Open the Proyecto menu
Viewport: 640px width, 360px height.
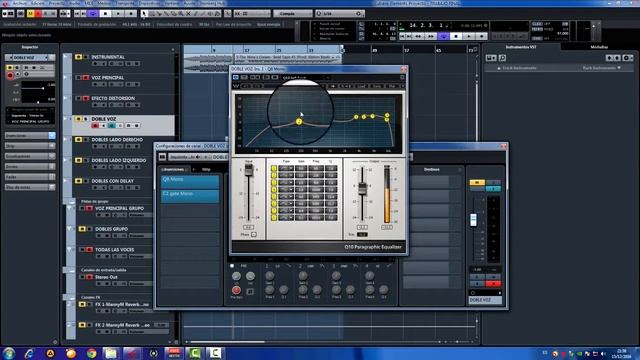57,3
